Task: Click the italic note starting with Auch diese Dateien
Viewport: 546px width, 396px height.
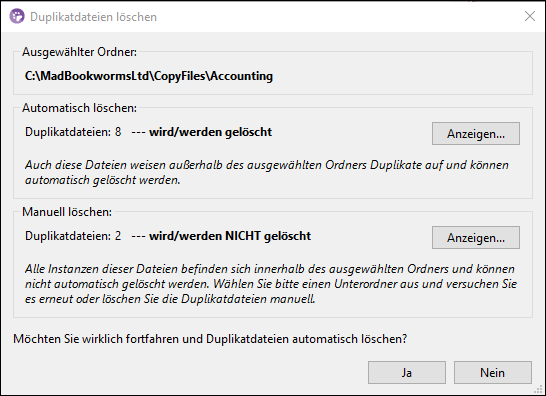Action: [267, 172]
